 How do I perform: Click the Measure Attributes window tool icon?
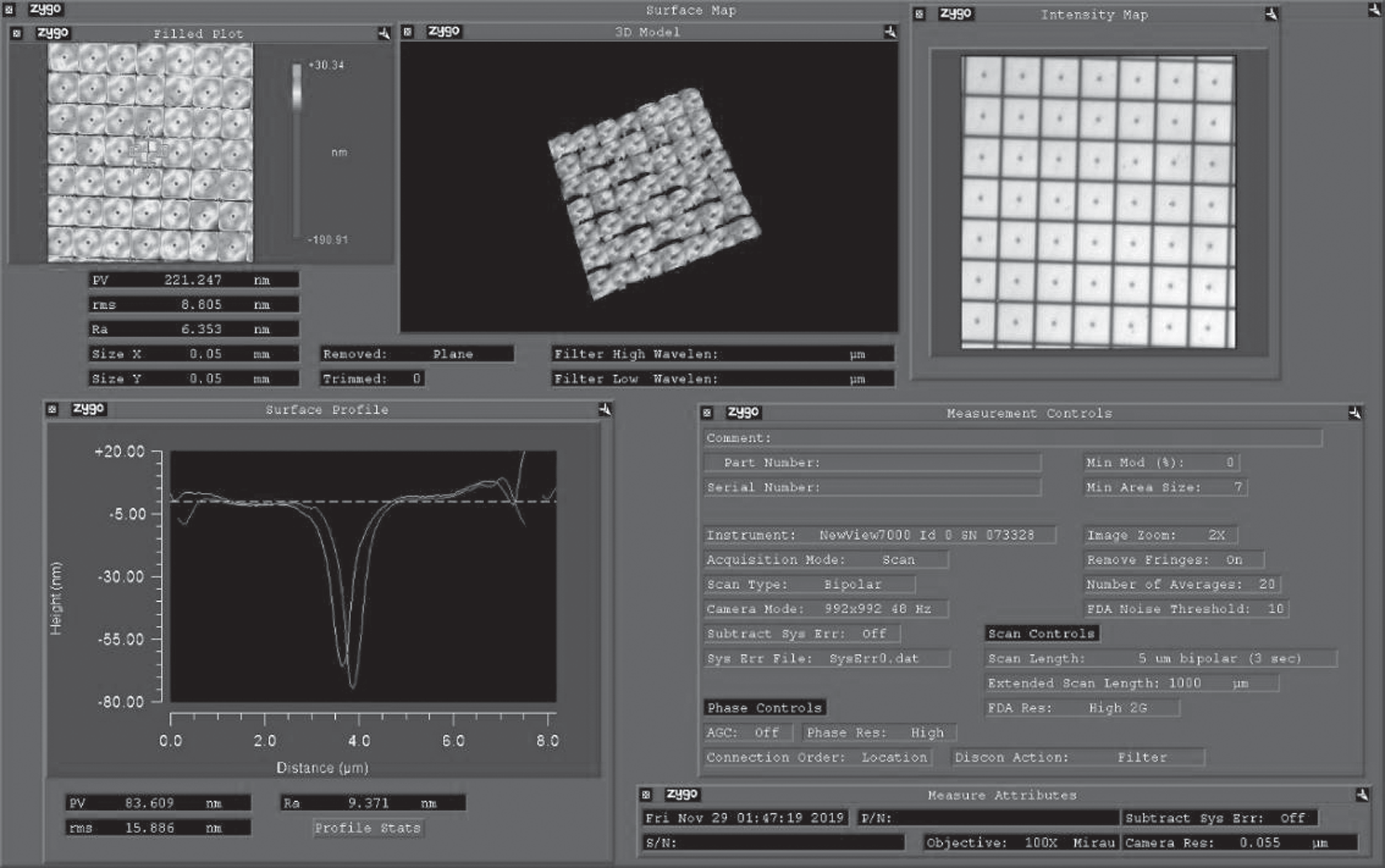(1361, 794)
